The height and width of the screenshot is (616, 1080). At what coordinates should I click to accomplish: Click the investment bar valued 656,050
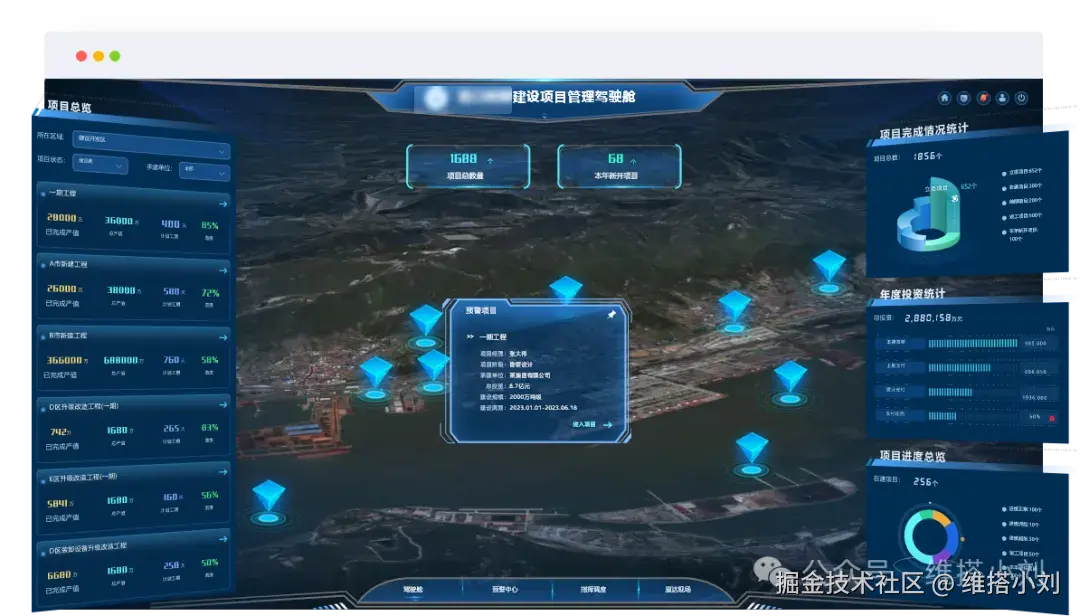pyautogui.click(x=959, y=368)
